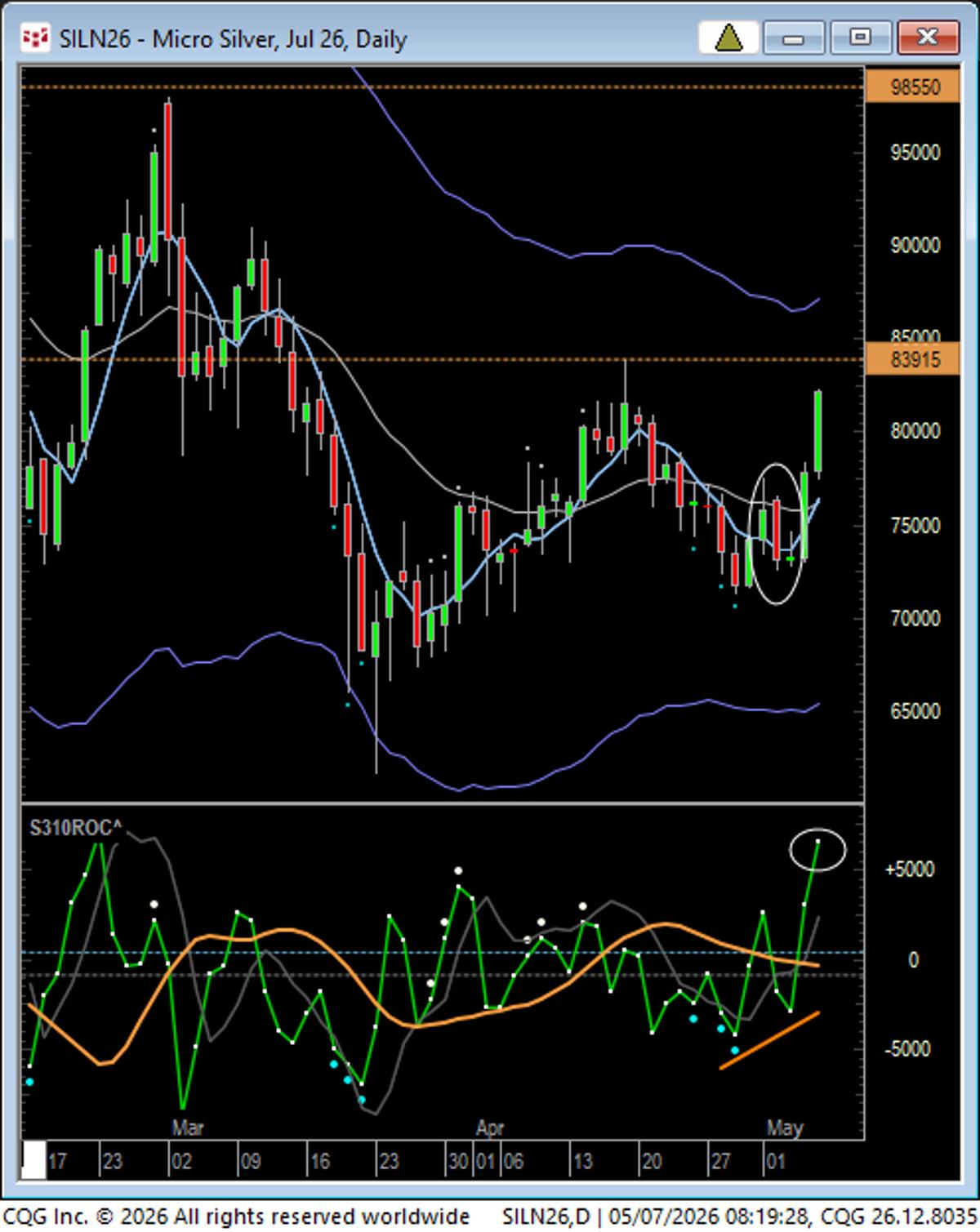The height and width of the screenshot is (1232, 980).
Task: Click the CQG Inc. copyright text
Action: coord(236,1216)
